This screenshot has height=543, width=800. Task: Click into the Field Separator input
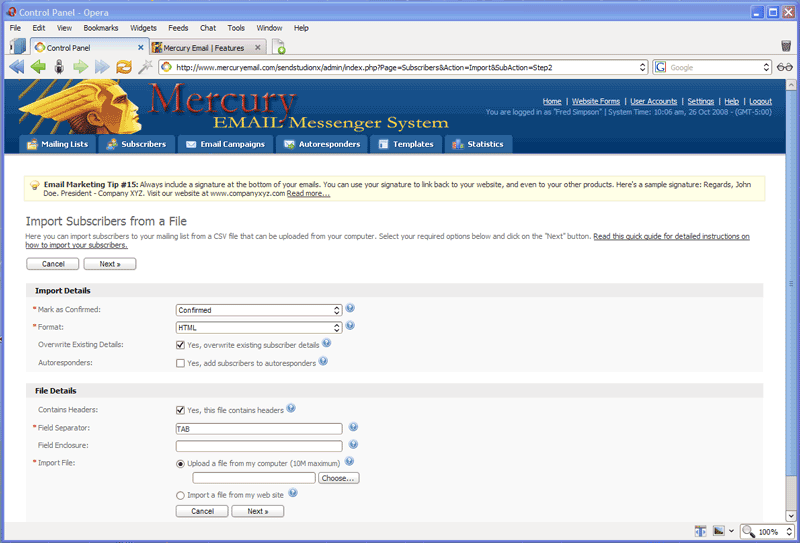(259, 429)
